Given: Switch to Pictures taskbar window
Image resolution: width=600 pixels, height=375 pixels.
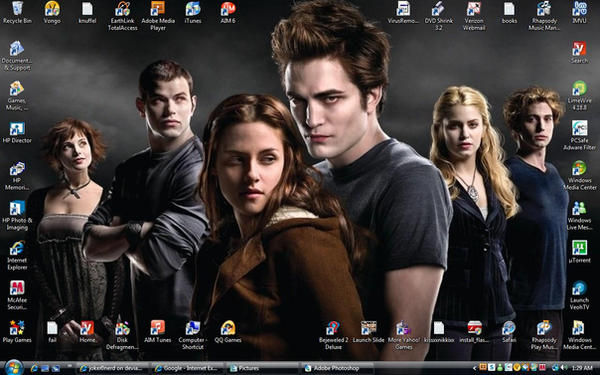Looking at the screenshot, I should click(263, 368).
